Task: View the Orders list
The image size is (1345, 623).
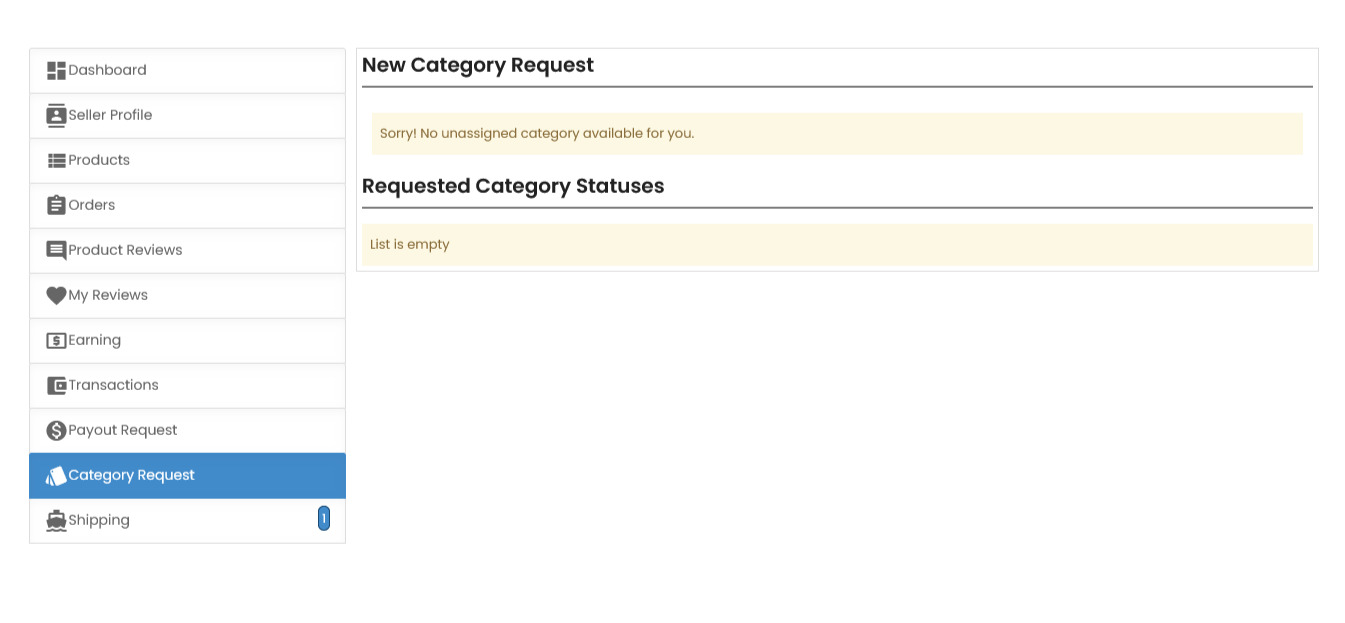Action: (92, 206)
